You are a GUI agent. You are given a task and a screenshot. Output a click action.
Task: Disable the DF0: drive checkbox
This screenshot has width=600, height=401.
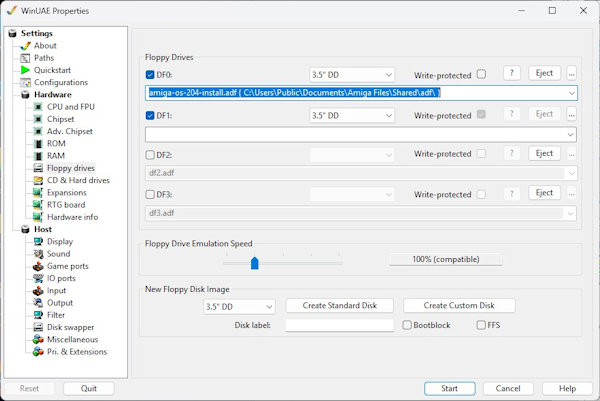coord(151,74)
